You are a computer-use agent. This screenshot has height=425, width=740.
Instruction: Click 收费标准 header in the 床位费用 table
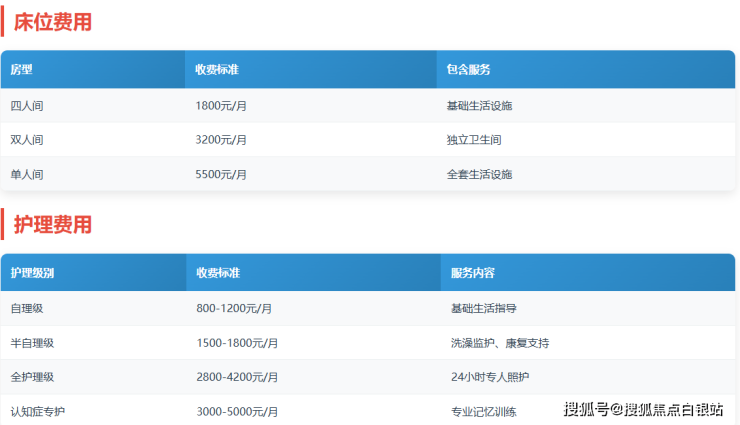point(217,70)
